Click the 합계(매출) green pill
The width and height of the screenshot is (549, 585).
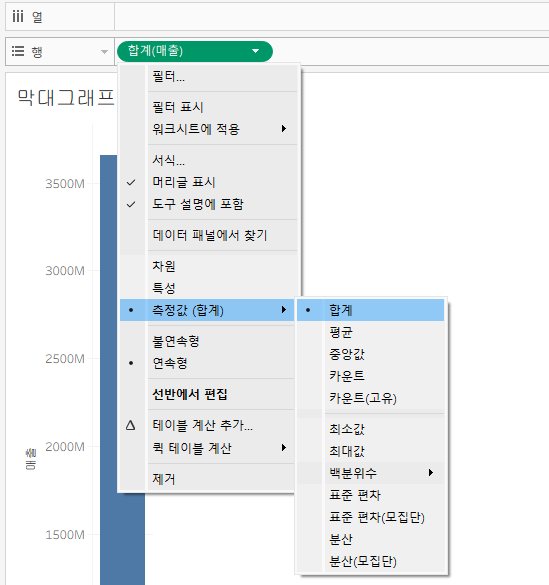[195, 51]
